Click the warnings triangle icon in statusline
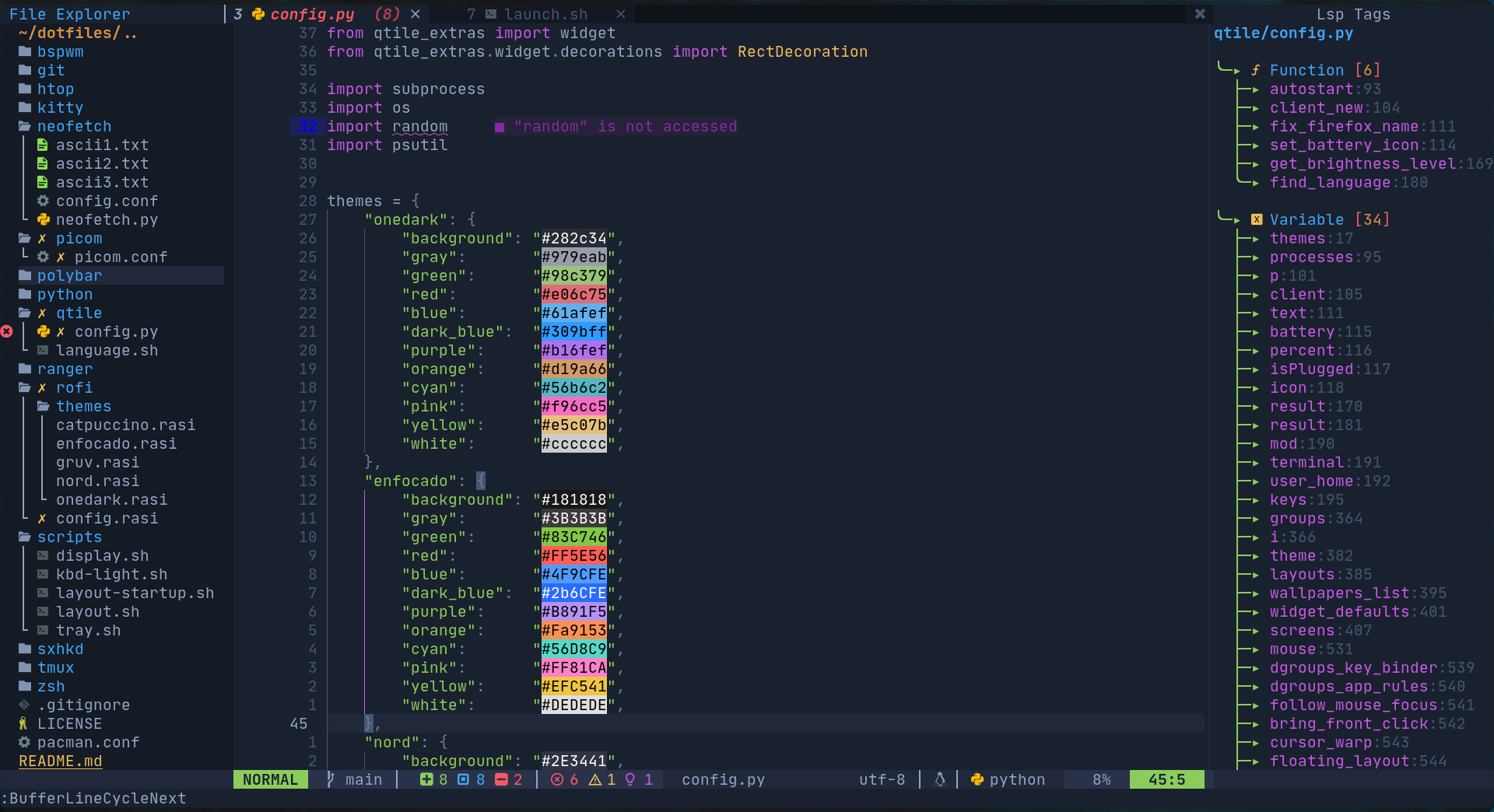1494x812 pixels. [595, 779]
